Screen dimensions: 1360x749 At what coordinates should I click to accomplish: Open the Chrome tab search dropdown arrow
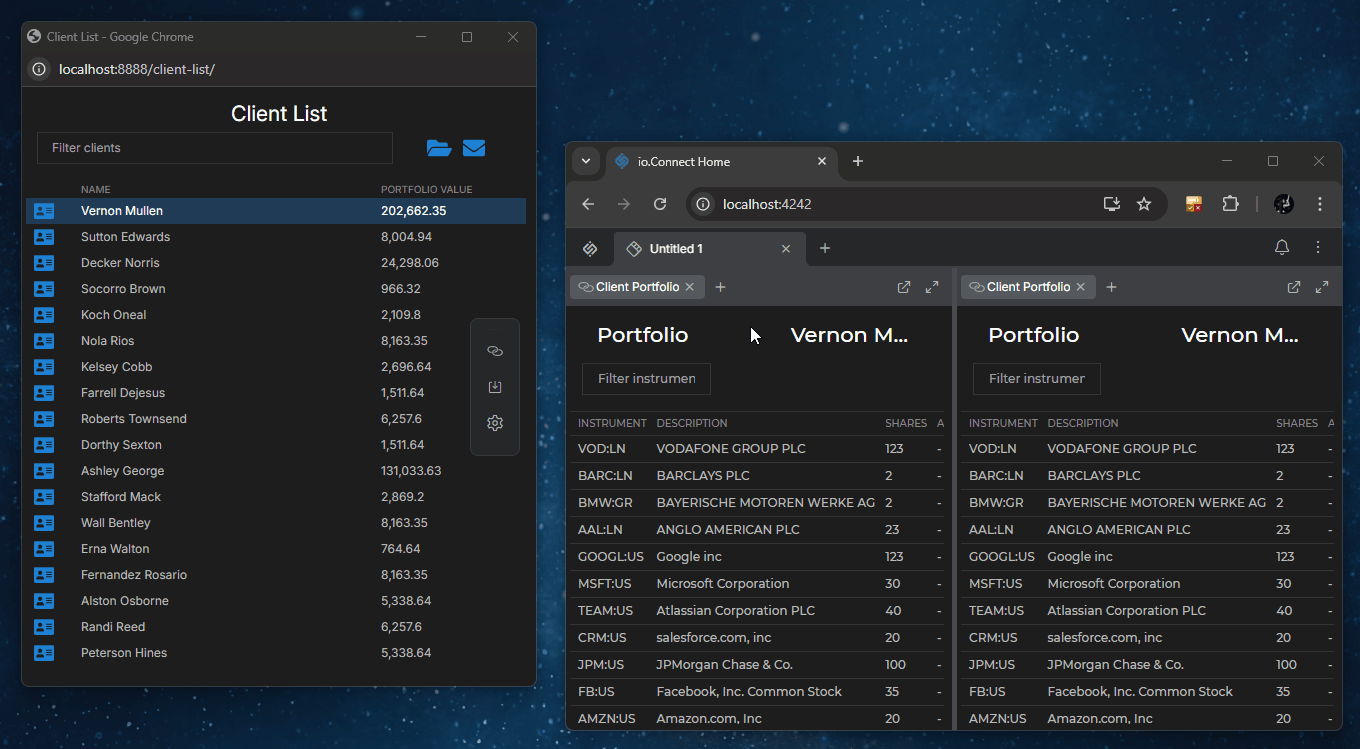[x=586, y=161]
